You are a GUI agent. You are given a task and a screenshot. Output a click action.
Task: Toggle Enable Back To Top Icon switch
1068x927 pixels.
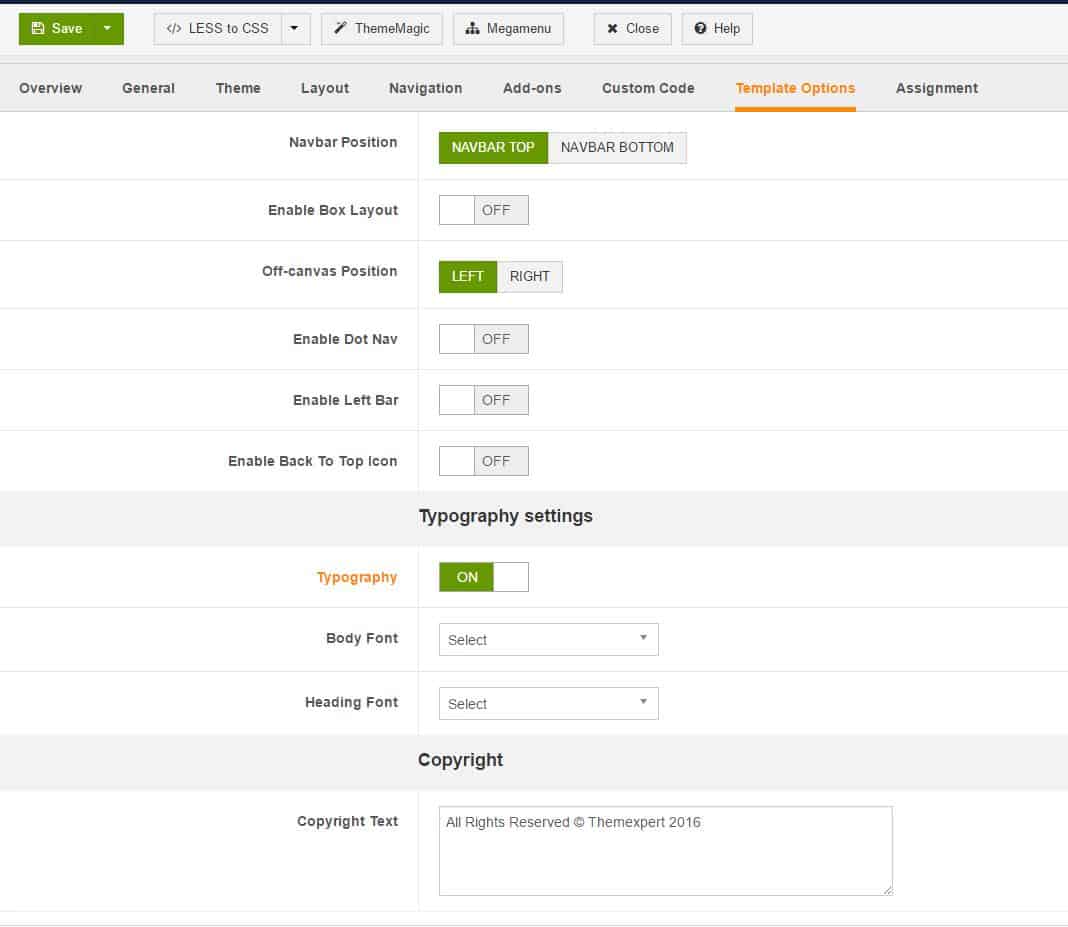(x=484, y=461)
